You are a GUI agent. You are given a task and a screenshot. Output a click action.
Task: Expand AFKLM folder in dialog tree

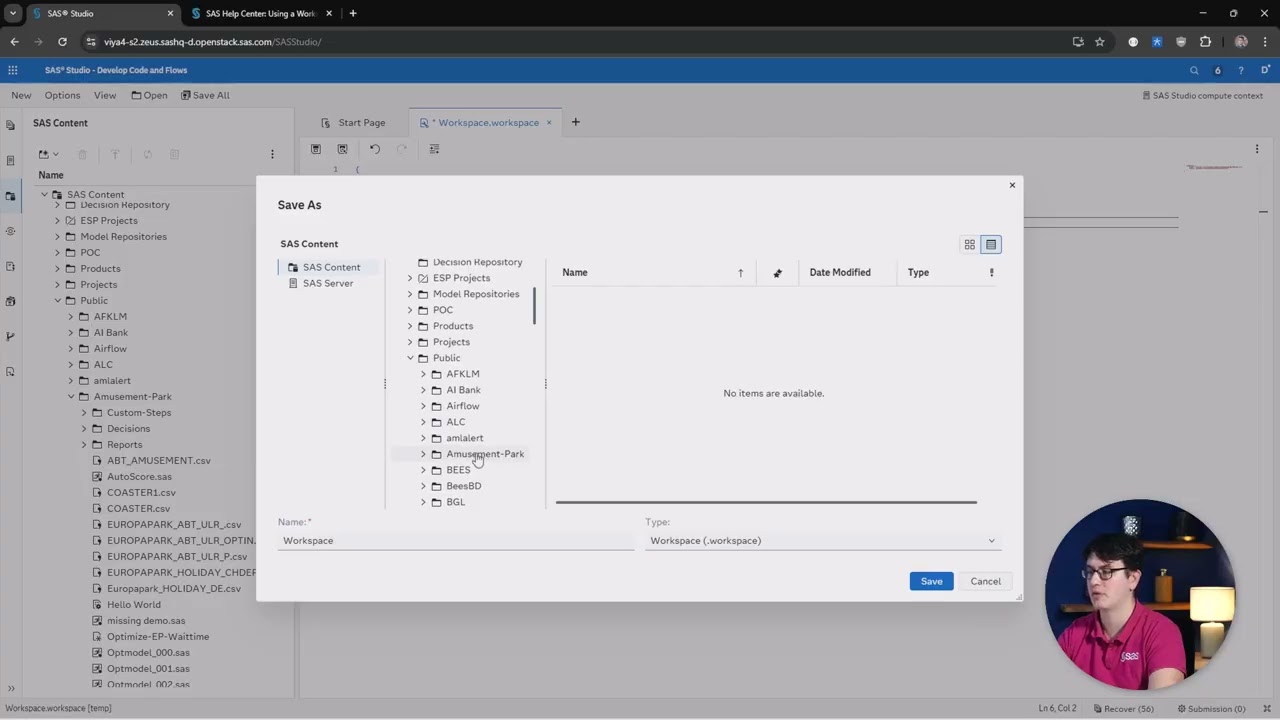coord(423,374)
